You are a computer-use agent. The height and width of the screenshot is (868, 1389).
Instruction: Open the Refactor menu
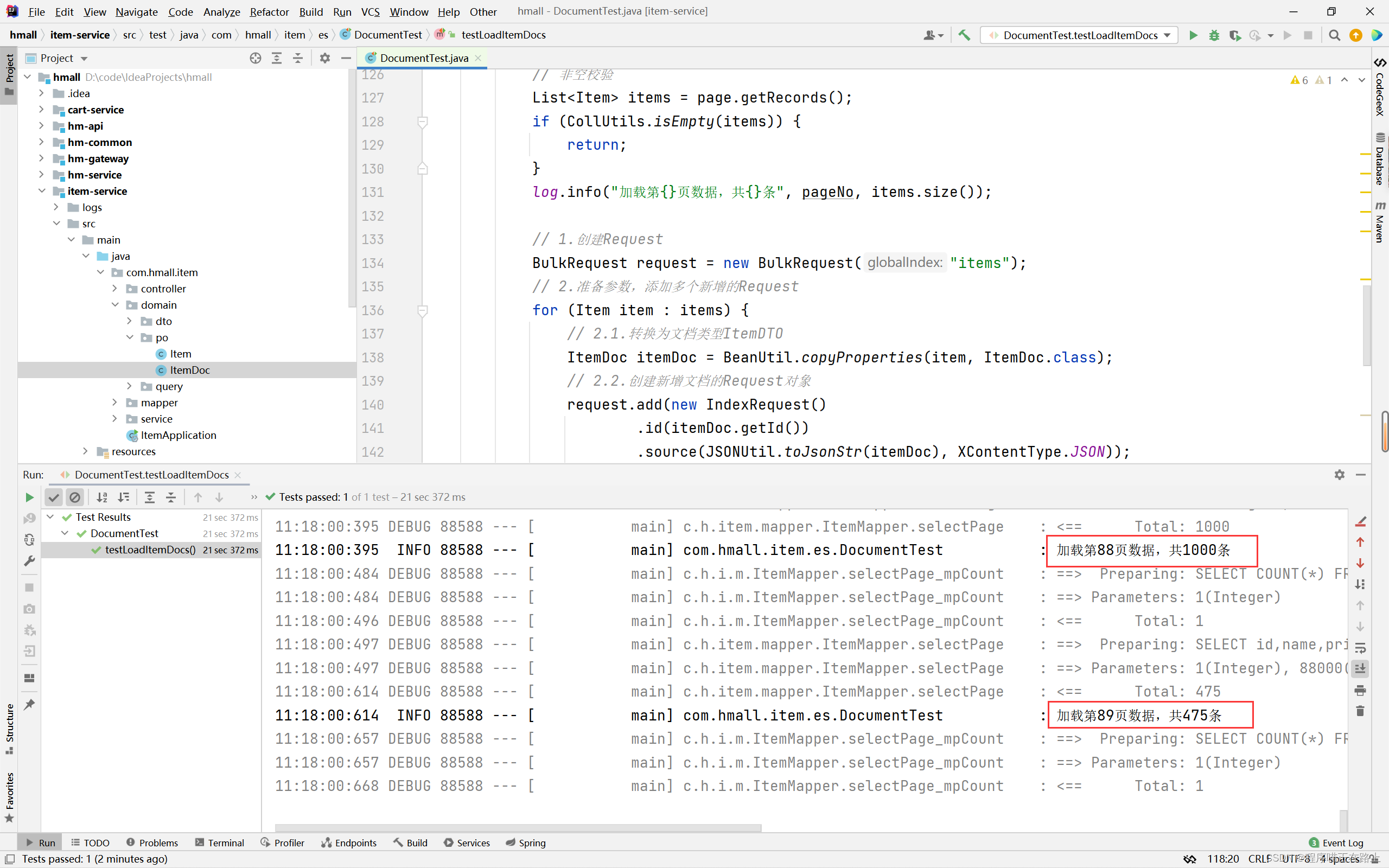point(269,11)
